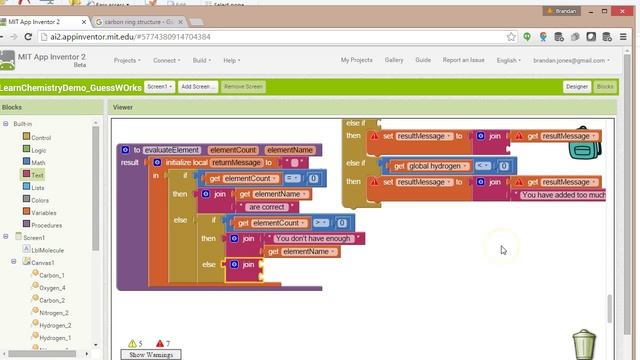Click the Blocks panel horizontal scrollbar
The image size is (640, 360).
tap(42, 353)
